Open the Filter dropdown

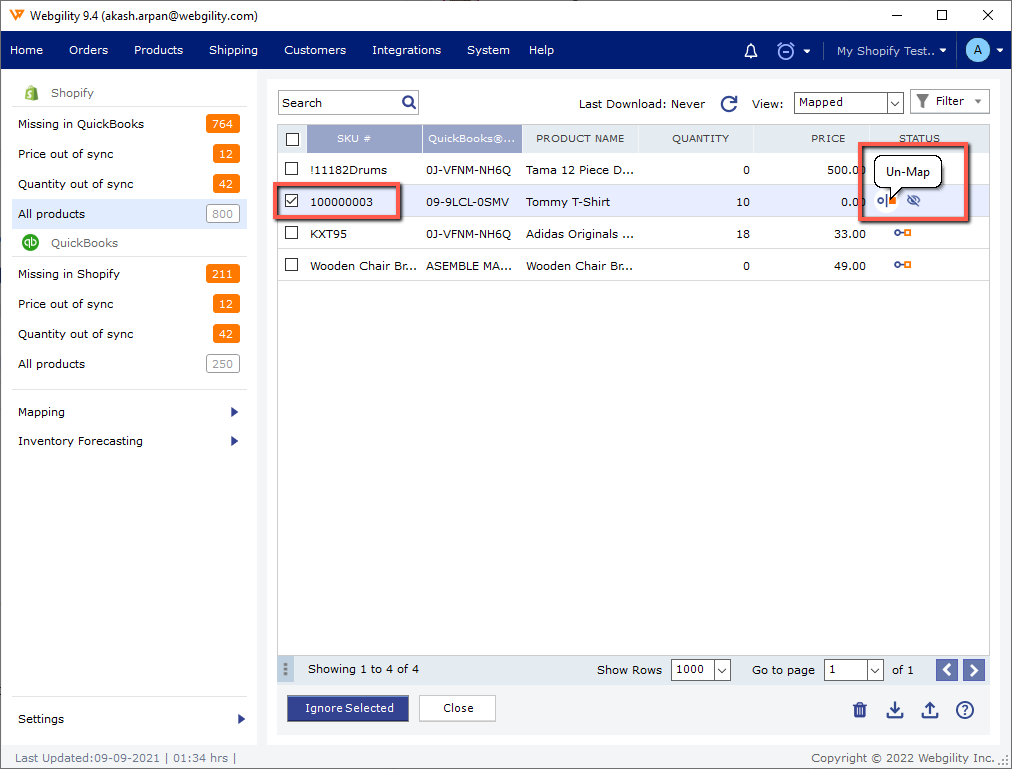949,101
